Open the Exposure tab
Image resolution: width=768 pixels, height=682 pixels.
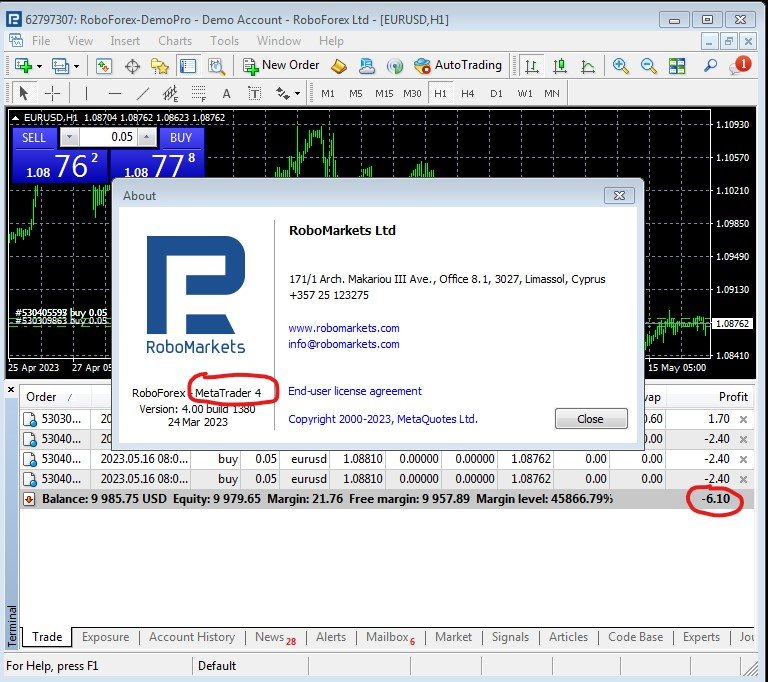[105, 637]
